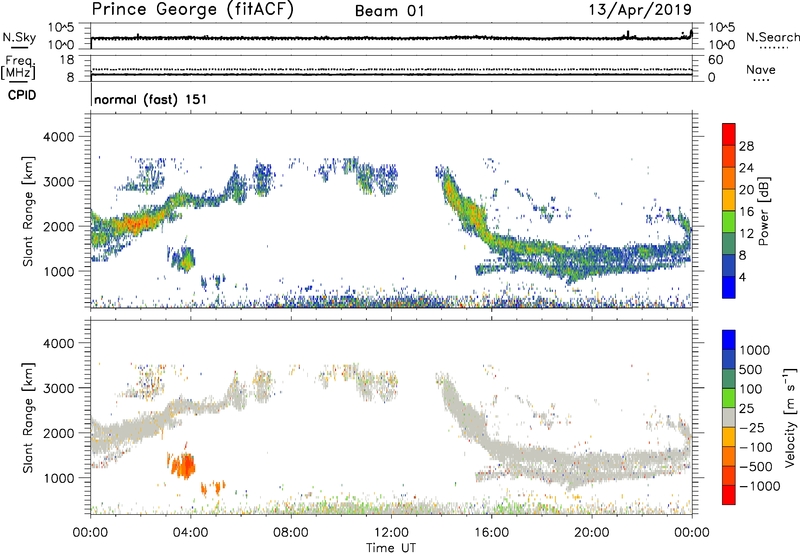Click the 'CPID' row label
Image resolution: width=800 pixels, height=554 pixels.
22,95
